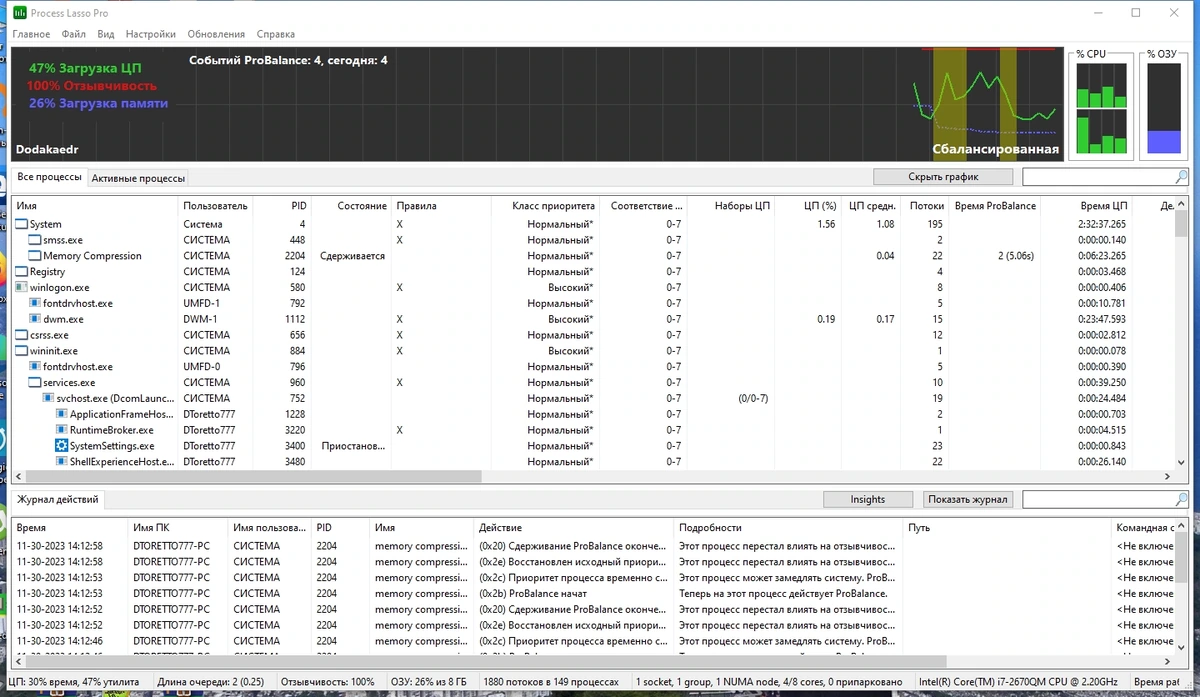This screenshot has height=697, width=1200.
Task: Sort by Потоки column header
Action: (x=925, y=205)
